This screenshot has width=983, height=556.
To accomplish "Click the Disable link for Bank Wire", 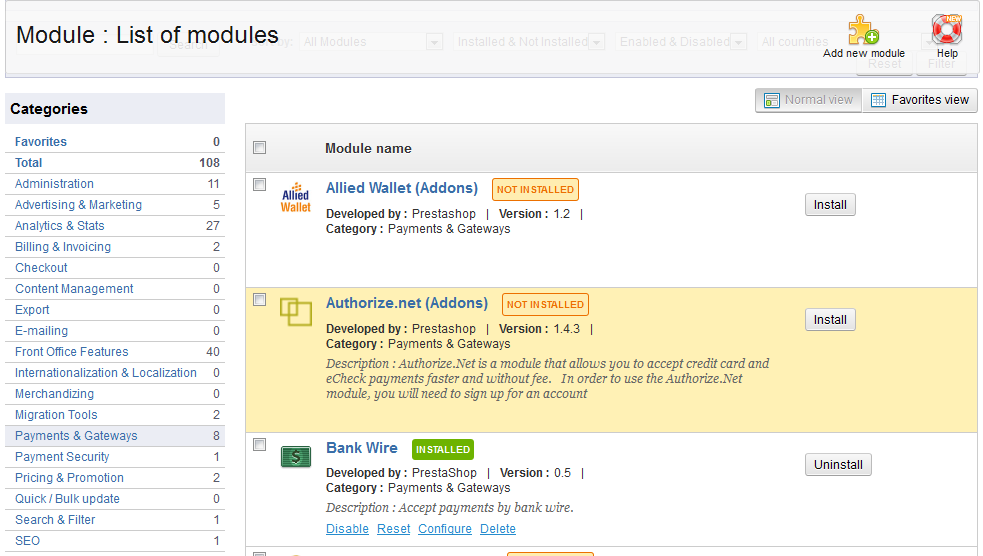I will coord(347,529).
